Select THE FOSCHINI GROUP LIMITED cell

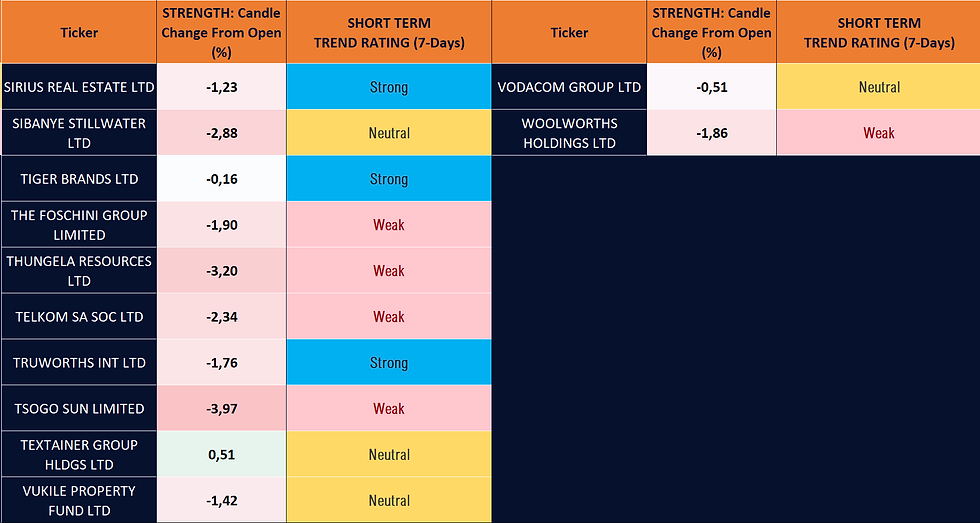click(79, 225)
